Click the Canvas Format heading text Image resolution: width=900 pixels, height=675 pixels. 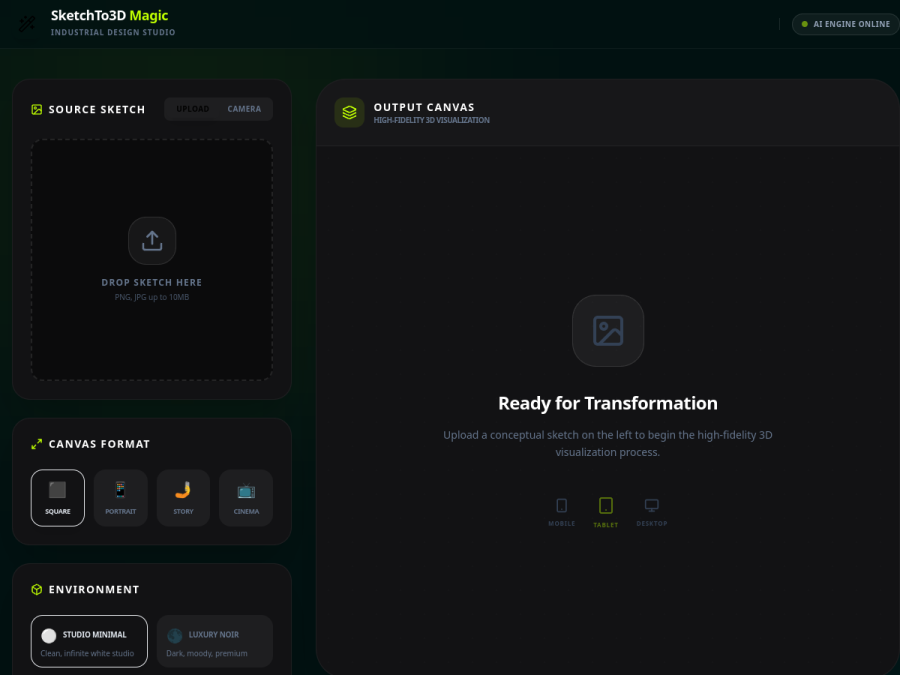tap(99, 444)
